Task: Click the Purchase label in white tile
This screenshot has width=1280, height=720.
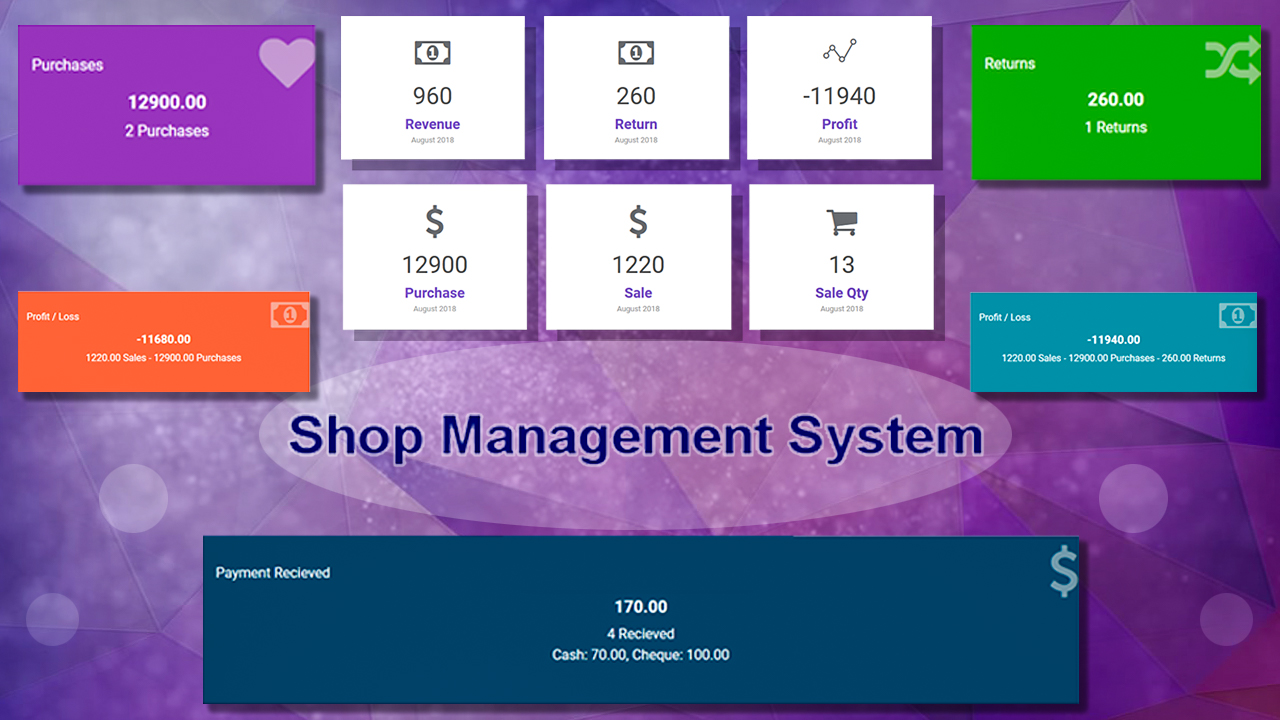Action: [434, 293]
